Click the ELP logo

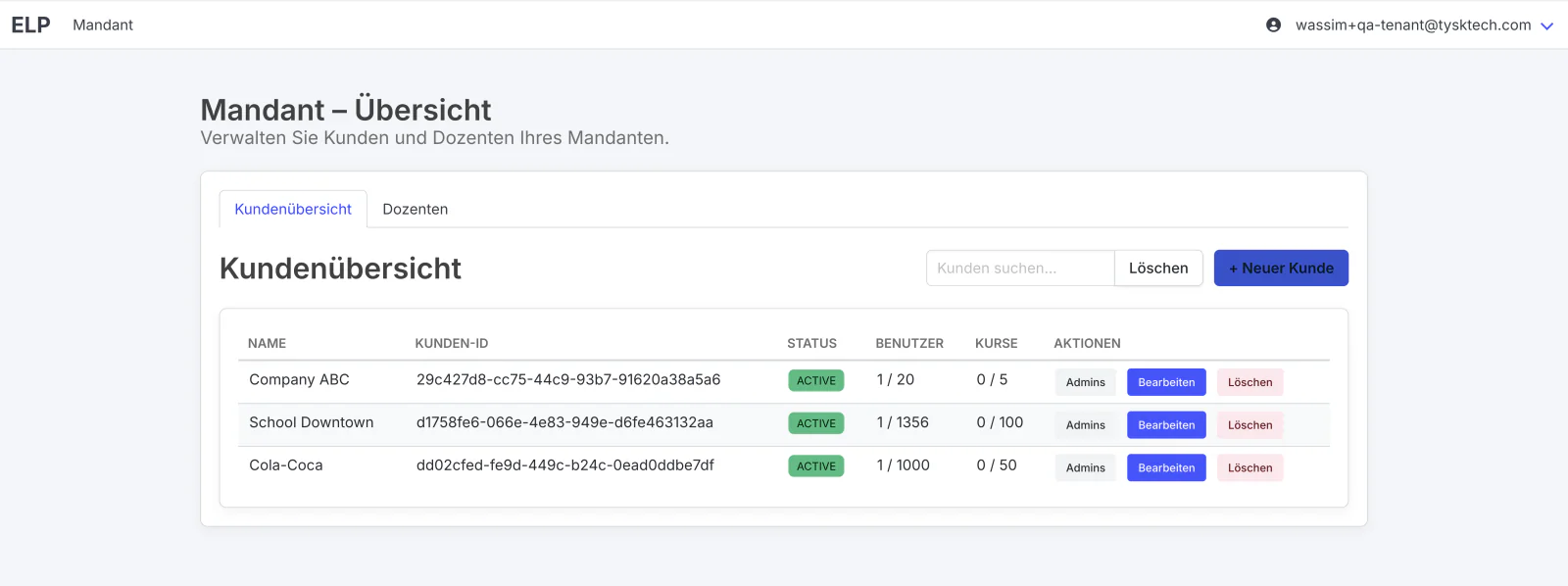(x=30, y=25)
